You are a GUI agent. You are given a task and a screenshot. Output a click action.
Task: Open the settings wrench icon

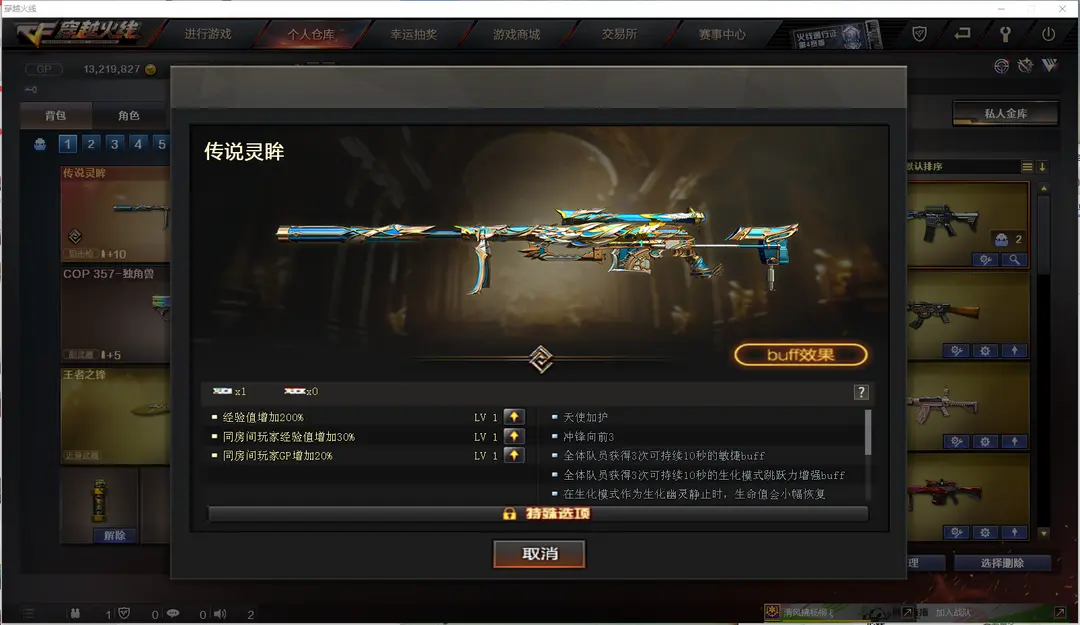click(1005, 34)
